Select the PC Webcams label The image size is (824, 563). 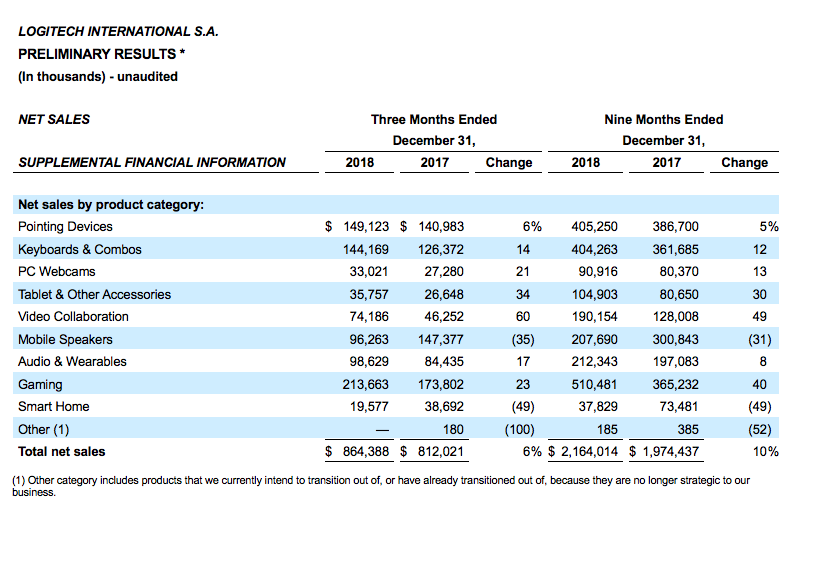(57, 272)
